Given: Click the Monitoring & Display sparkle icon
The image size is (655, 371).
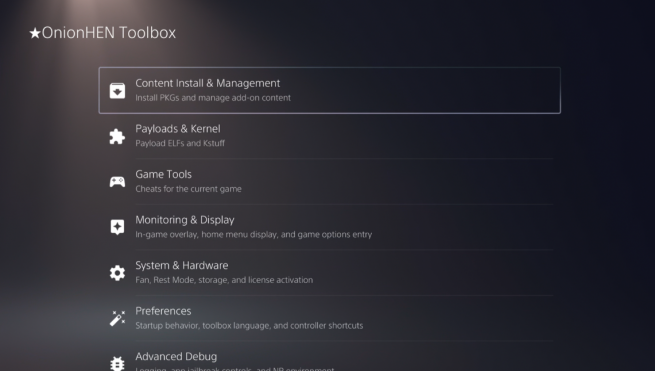Looking at the screenshot, I should [117, 227].
